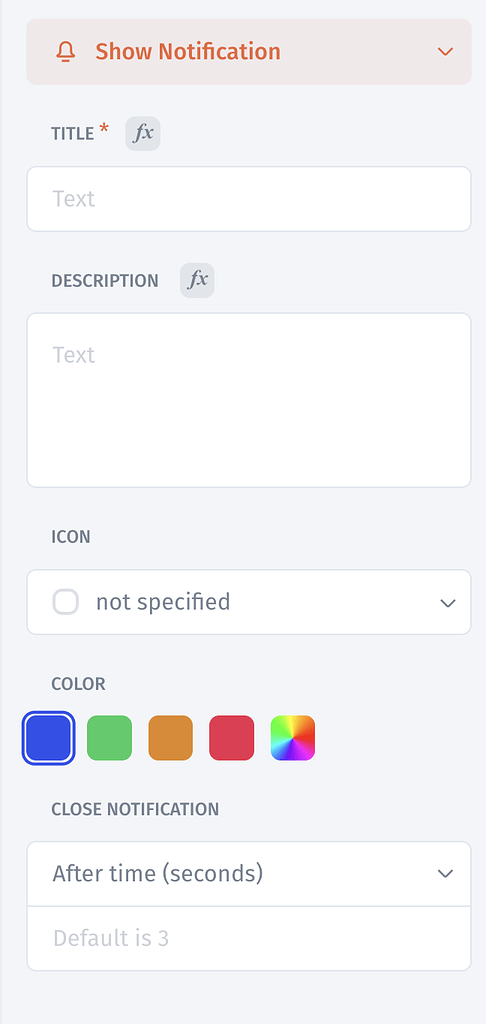Pick the red color swatch
486x1024 pixels.
(x=232, y=738)
